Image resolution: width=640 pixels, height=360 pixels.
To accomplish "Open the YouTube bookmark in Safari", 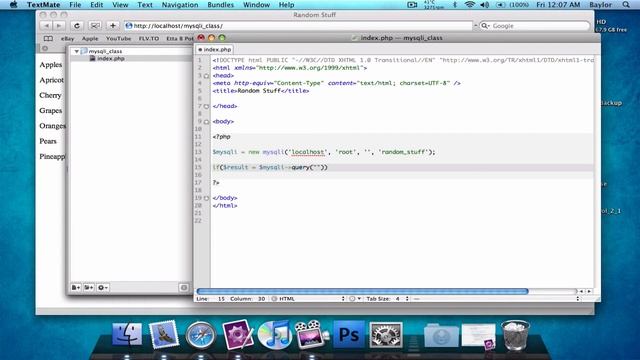I will pyautogui.click(x=118, y=38).
